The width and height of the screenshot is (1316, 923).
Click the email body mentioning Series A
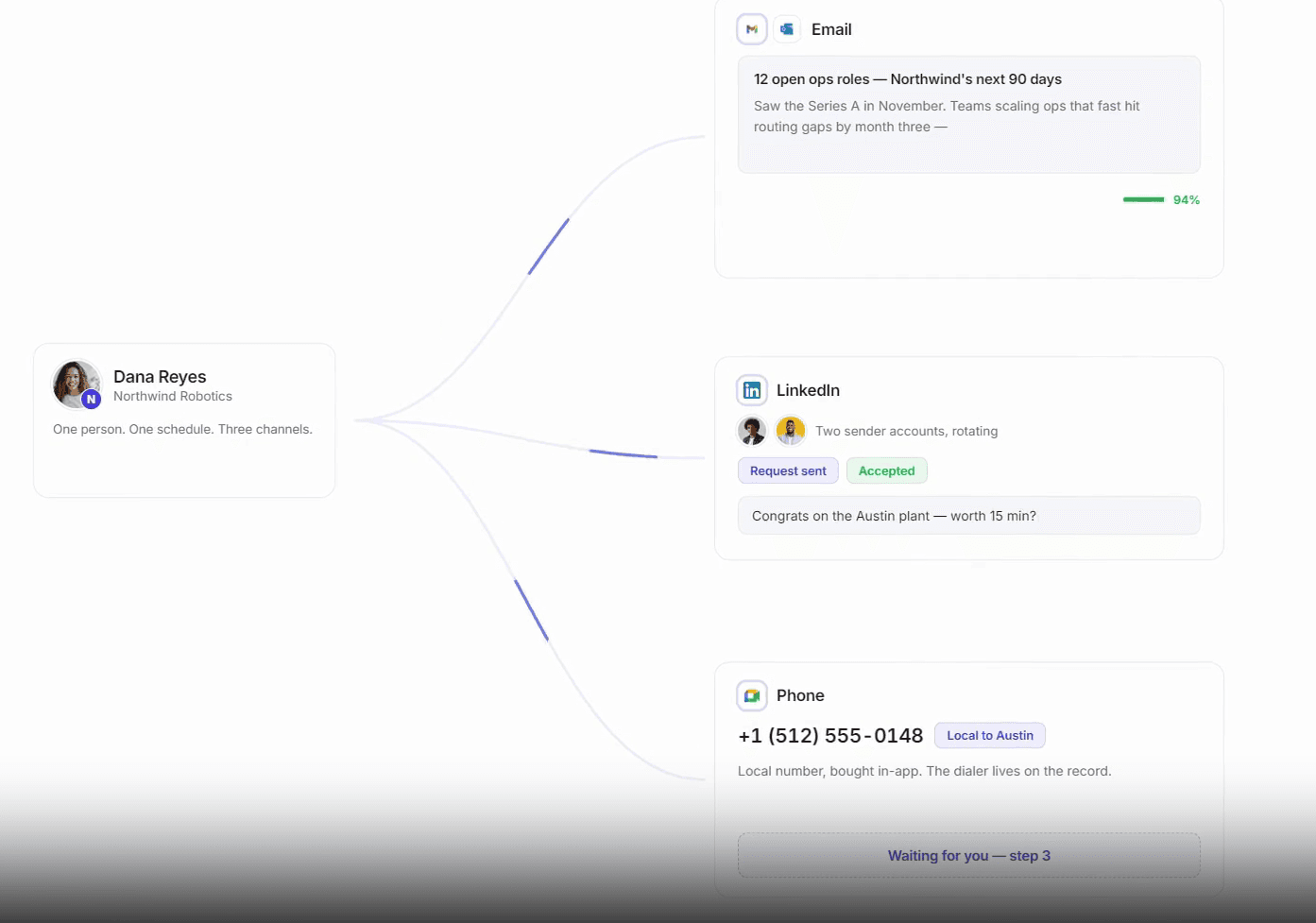coord(947,116)
